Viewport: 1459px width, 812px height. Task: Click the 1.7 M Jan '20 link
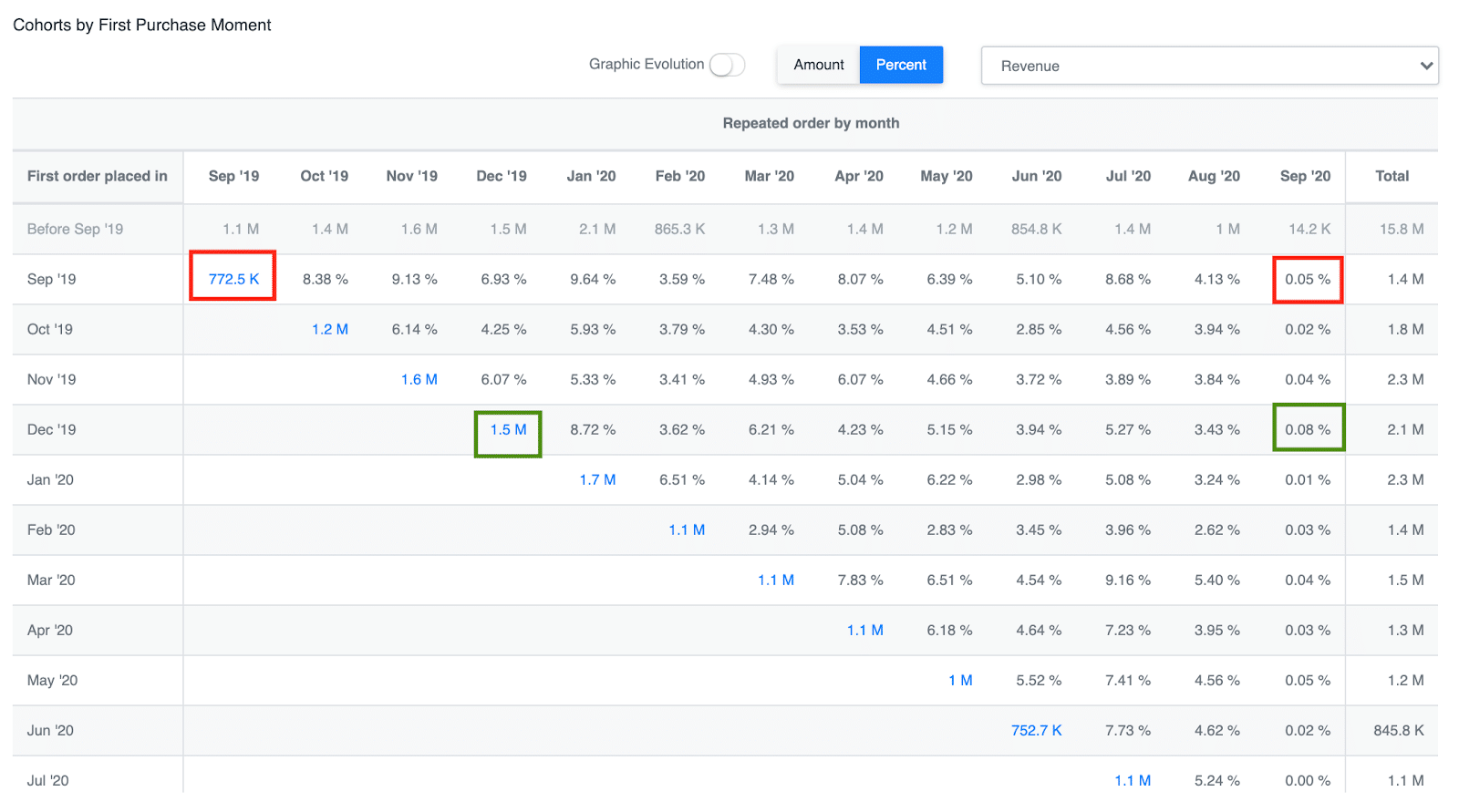(597, 479)
